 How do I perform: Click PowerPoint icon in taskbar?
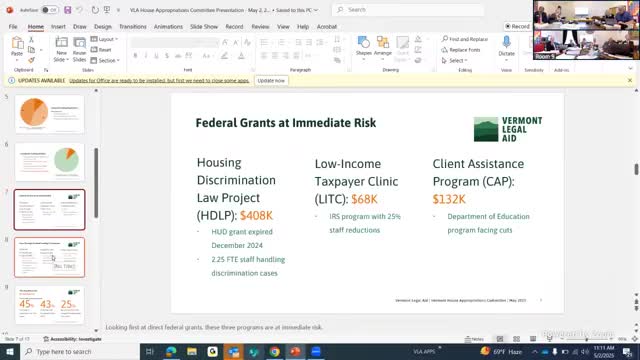click(x=296, y=351)
